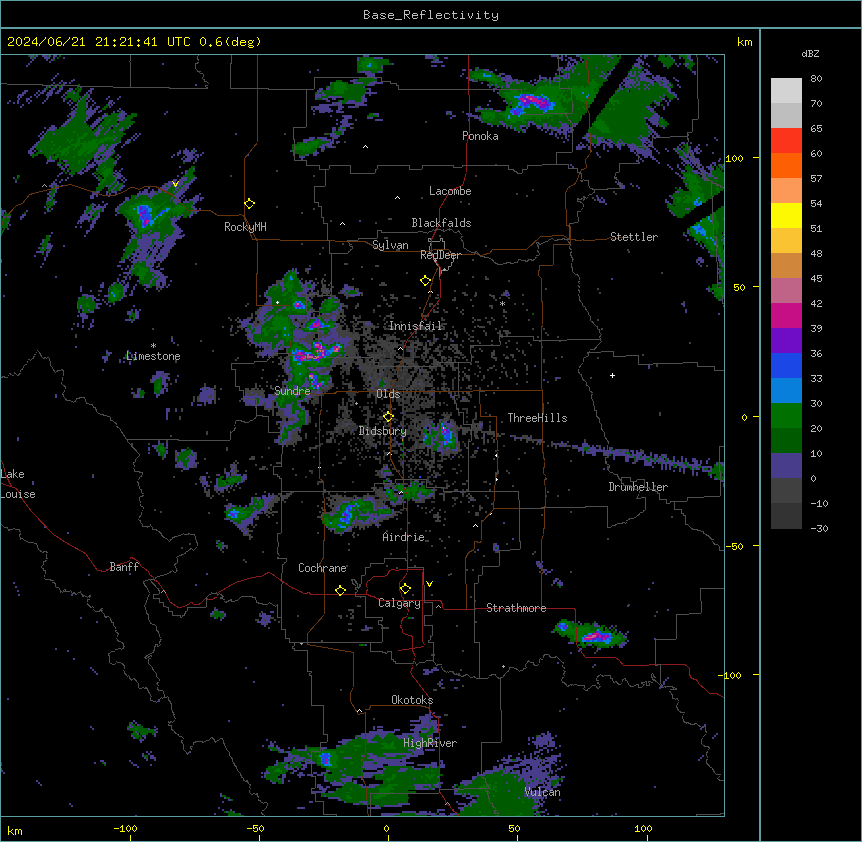Click the Sundre label
The height and width of the screenshot is (842, 862).
point(292,391)
